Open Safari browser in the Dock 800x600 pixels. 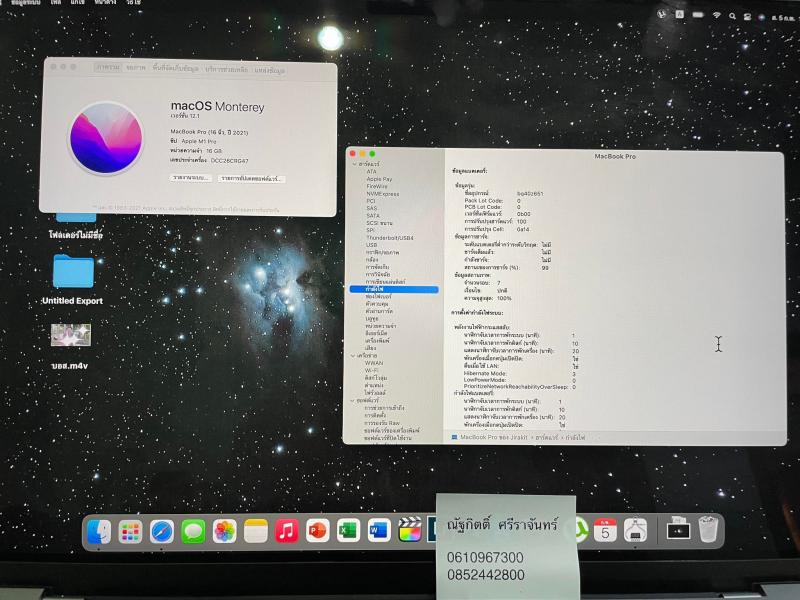click(x=162, y=532)
